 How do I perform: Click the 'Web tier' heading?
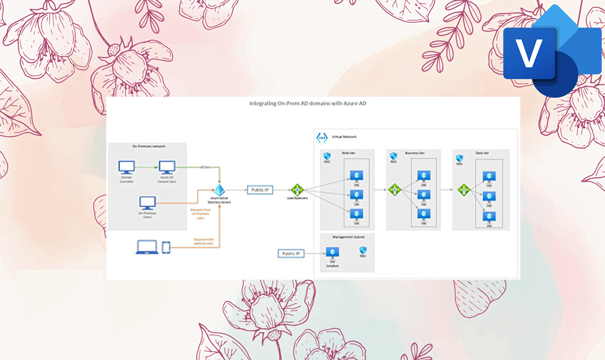[x=348, y=153]
